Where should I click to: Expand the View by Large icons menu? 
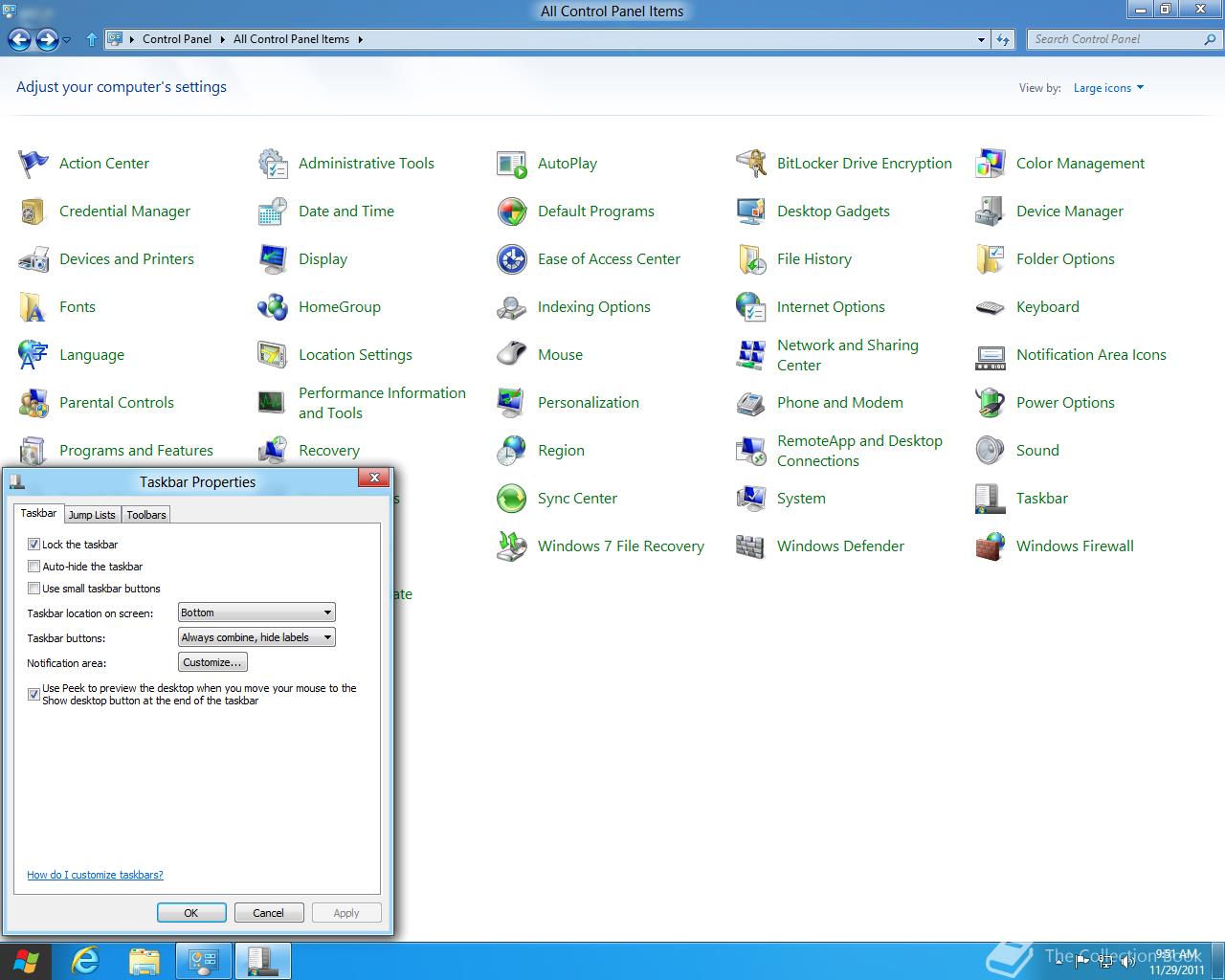tap(1108, 88)
